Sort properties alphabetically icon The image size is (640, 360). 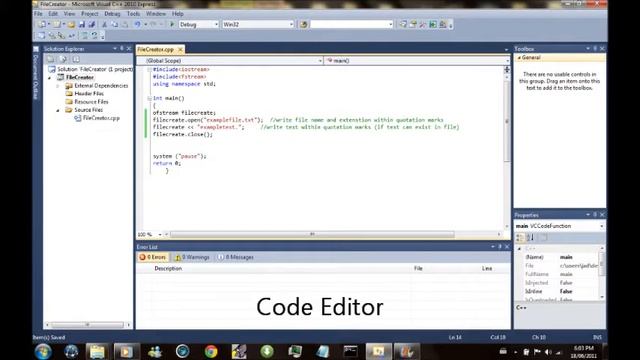(x=530, y=237)
